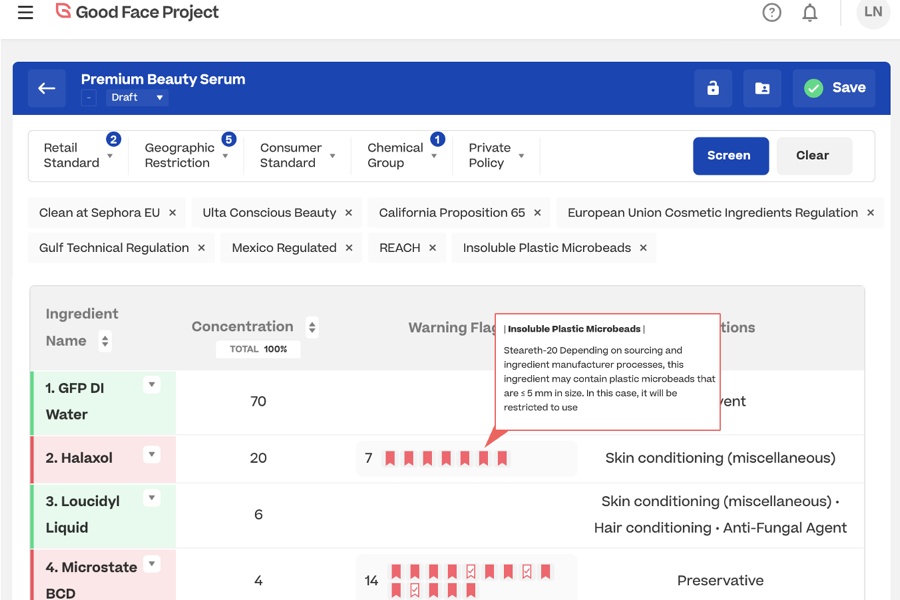The height and width of the screenshot is (600, 900).
Task: Click Halaxol's Skin conditioning (miscellaneous) function
Action: (x=720, y=458)
